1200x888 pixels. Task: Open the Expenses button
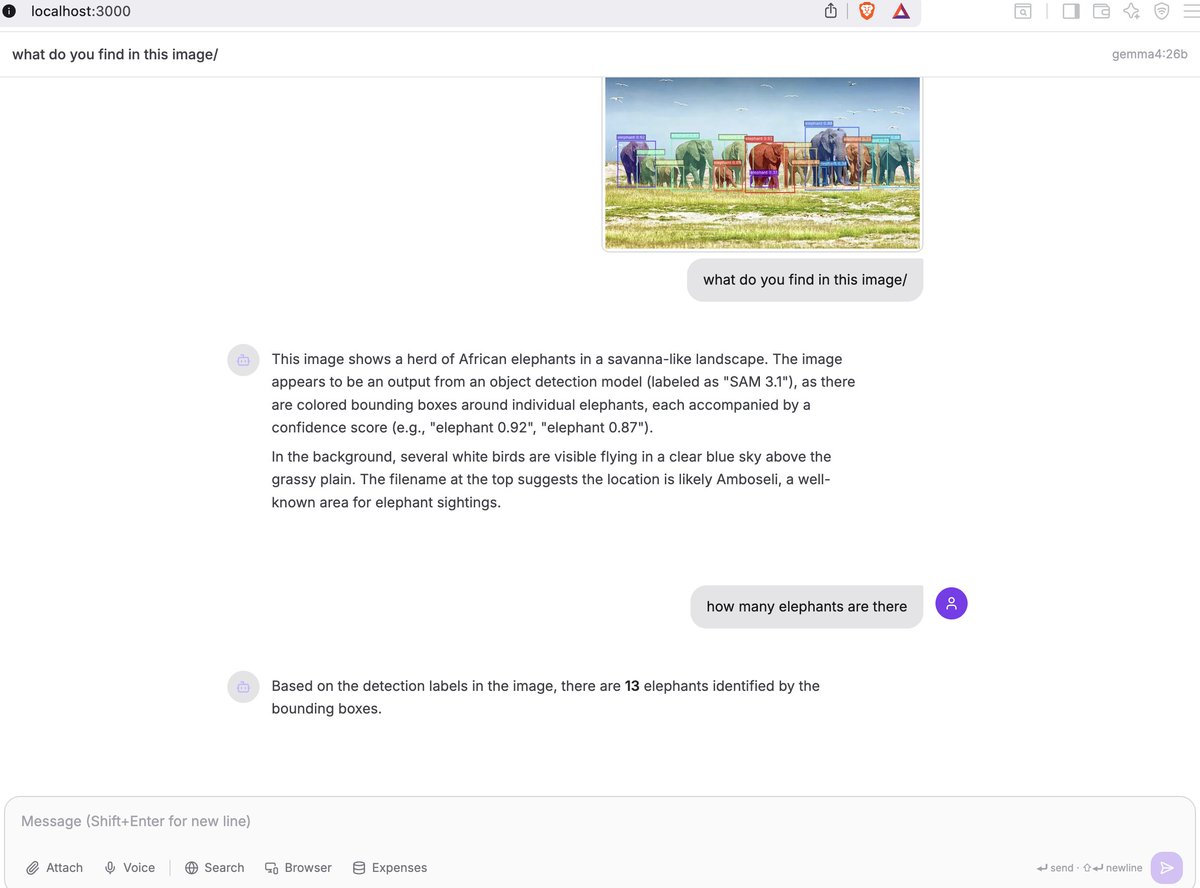tap(390, 868)
